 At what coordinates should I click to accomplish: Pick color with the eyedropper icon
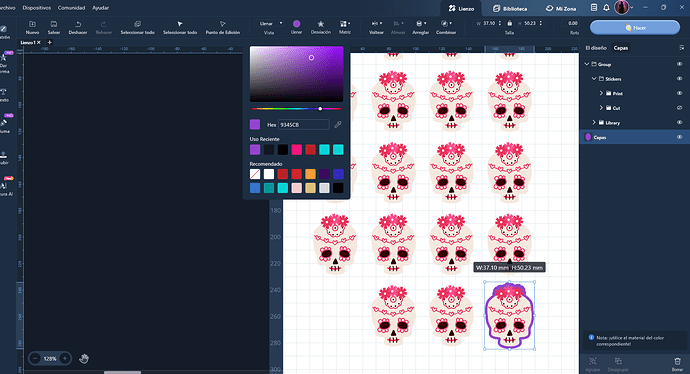click(338, 125)
